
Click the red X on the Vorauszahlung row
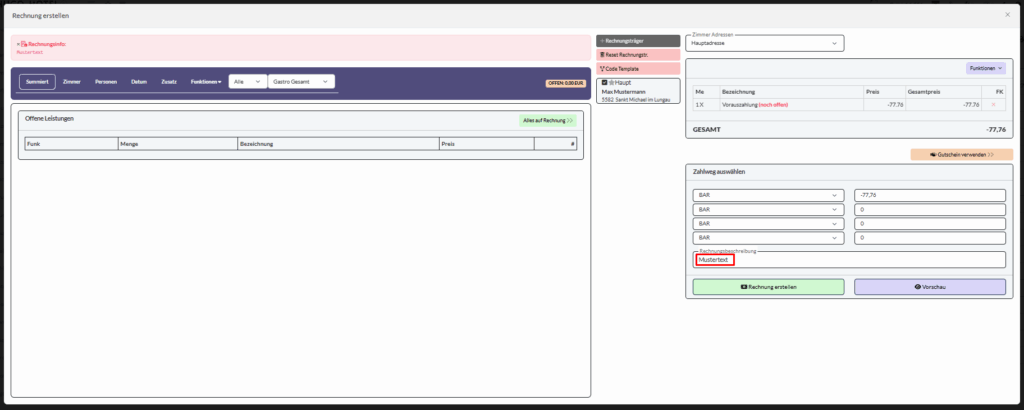[992, 104]
